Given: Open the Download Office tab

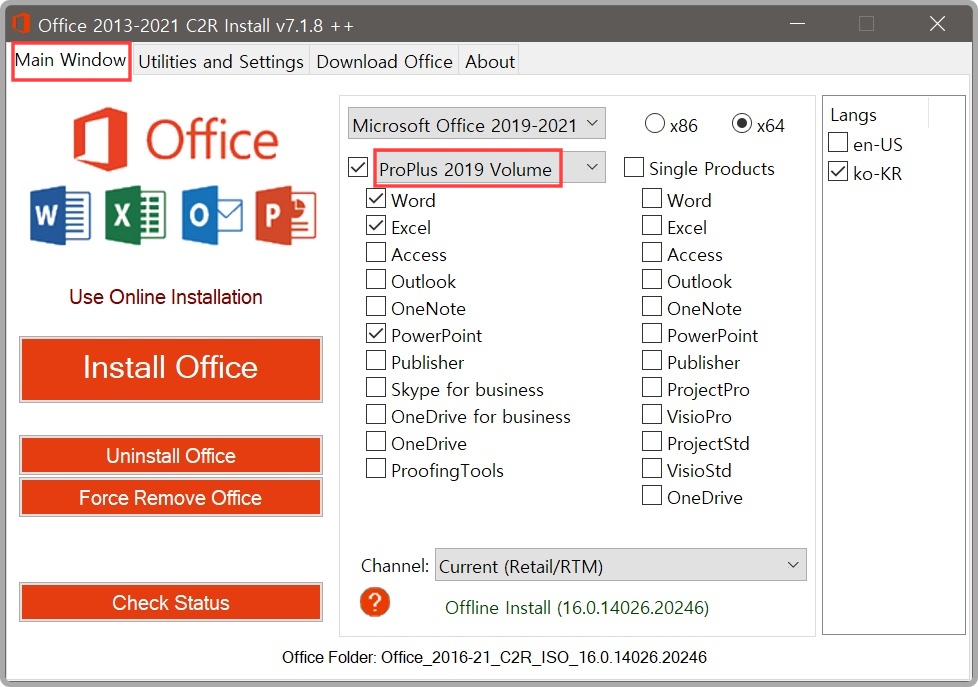Looking at the screenshot, I should tap(384, 61).
